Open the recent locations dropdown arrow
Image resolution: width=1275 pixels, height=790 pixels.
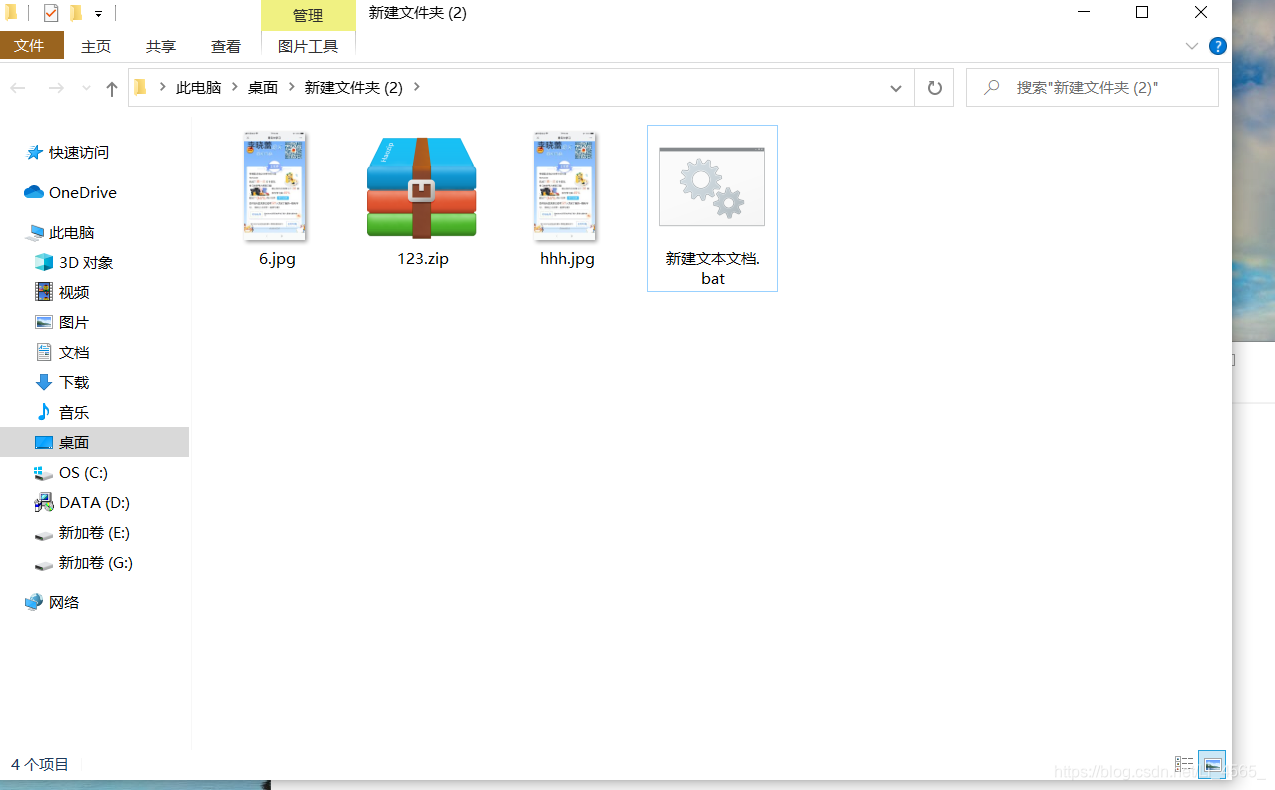coord(86,88)
